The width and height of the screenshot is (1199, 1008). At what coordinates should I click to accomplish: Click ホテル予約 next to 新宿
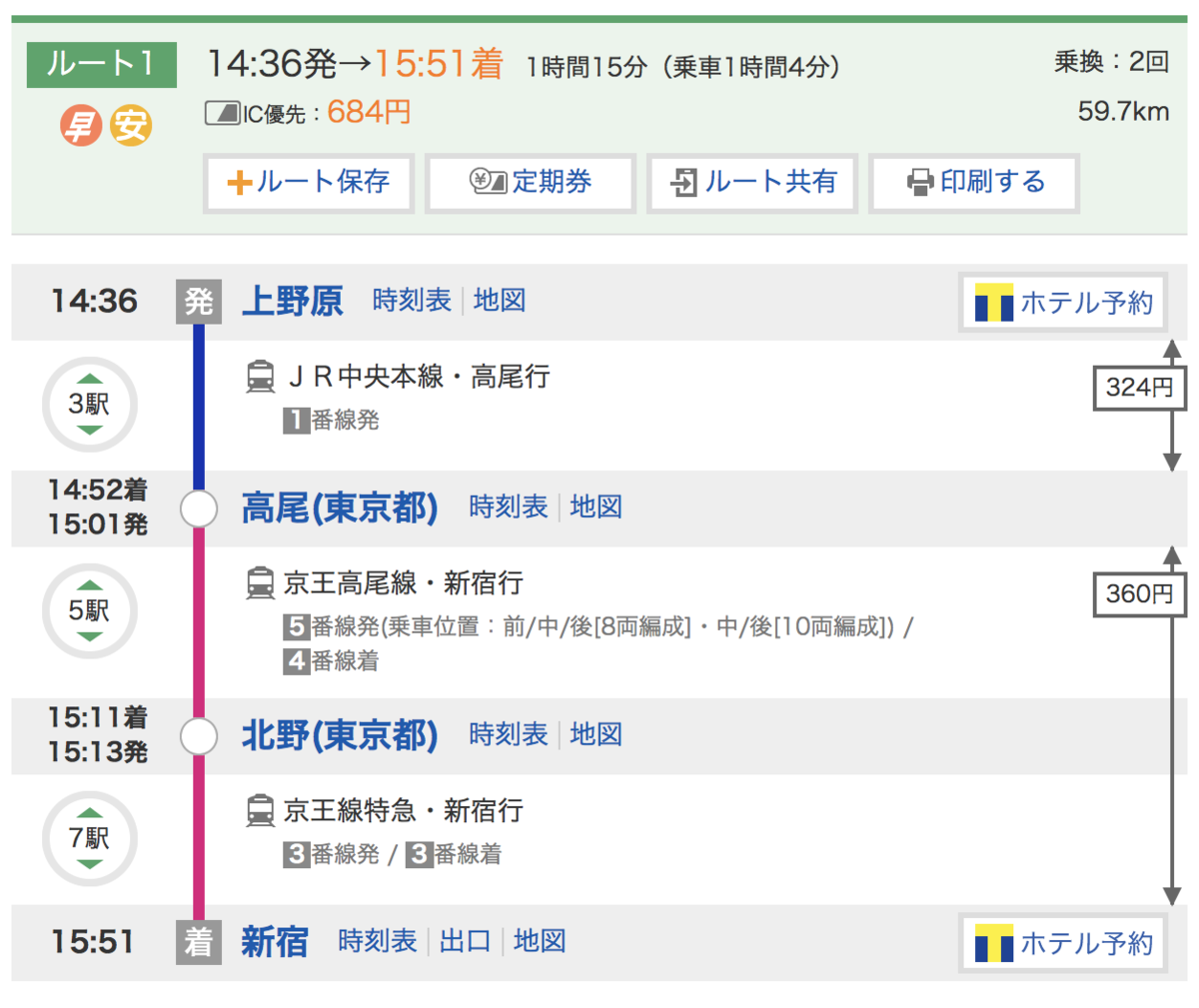[x=1063, y=943]
